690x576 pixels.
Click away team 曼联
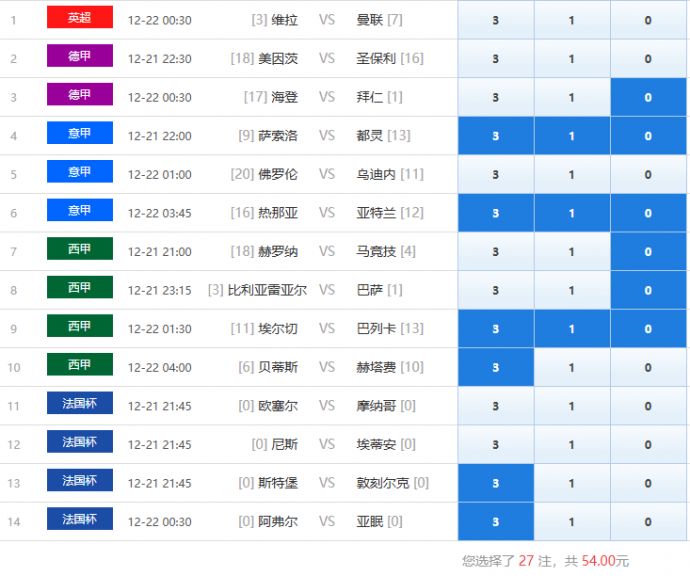[x=370, y=20]
